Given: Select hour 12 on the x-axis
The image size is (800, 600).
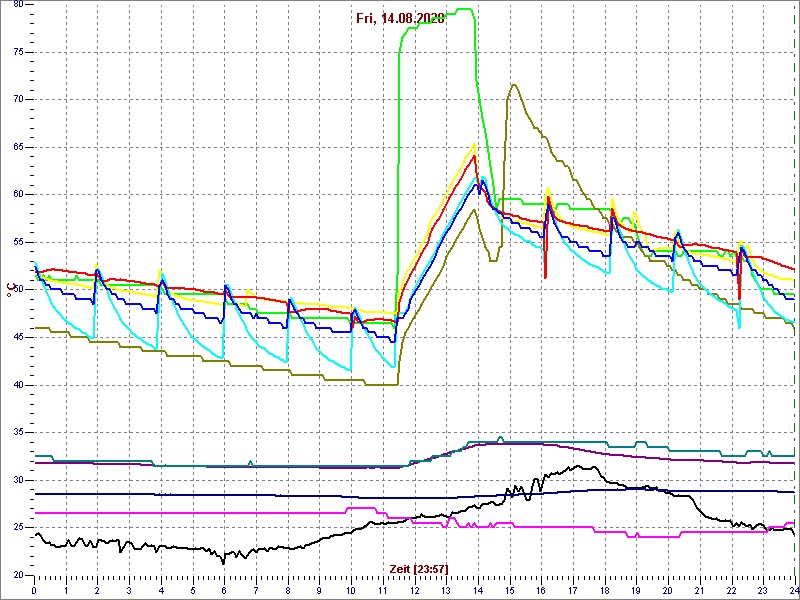Looking at the screenshot, I should 414,591.
